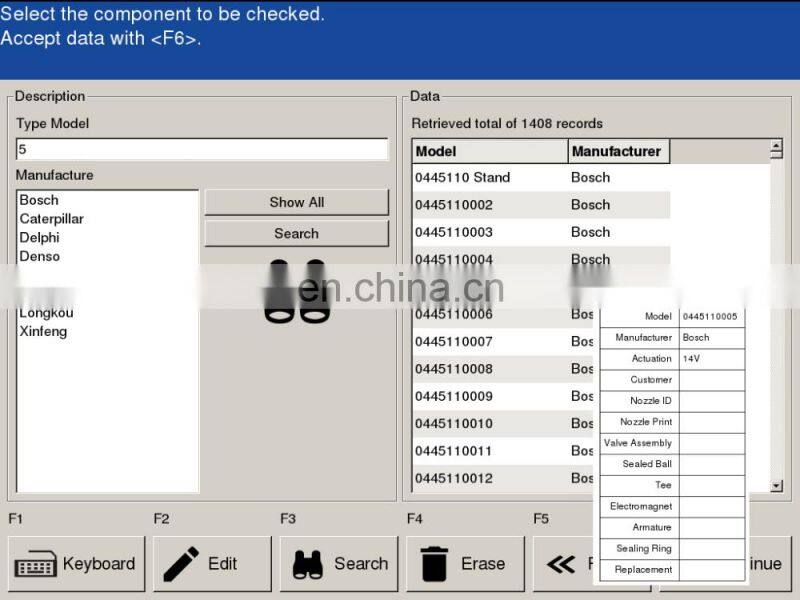Select Bosch in the Manufacture list
The image size is (800, 600).
pyautogui.click(x=39, y=200)
